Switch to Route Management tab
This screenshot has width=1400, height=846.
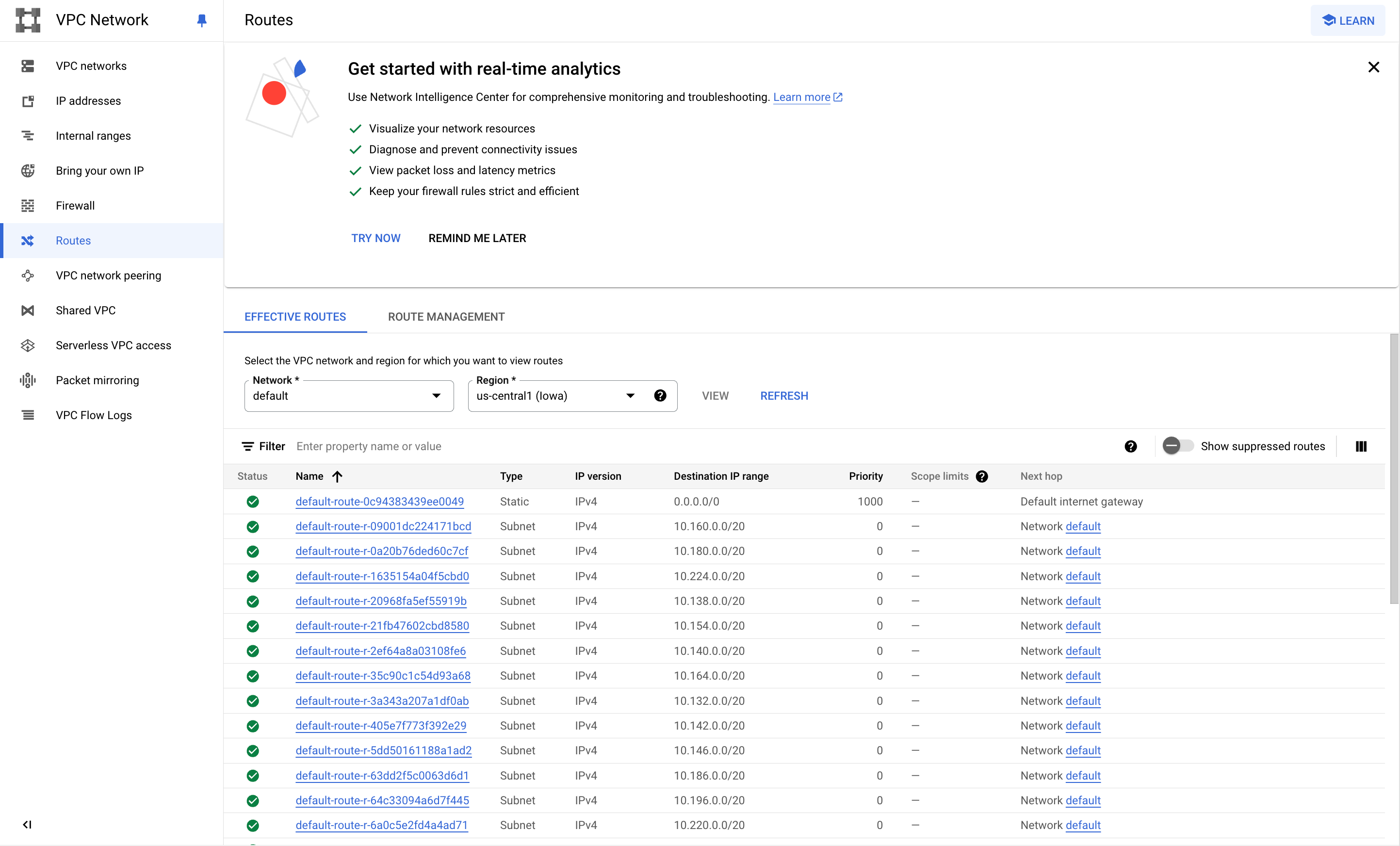(x=446, y=317)
